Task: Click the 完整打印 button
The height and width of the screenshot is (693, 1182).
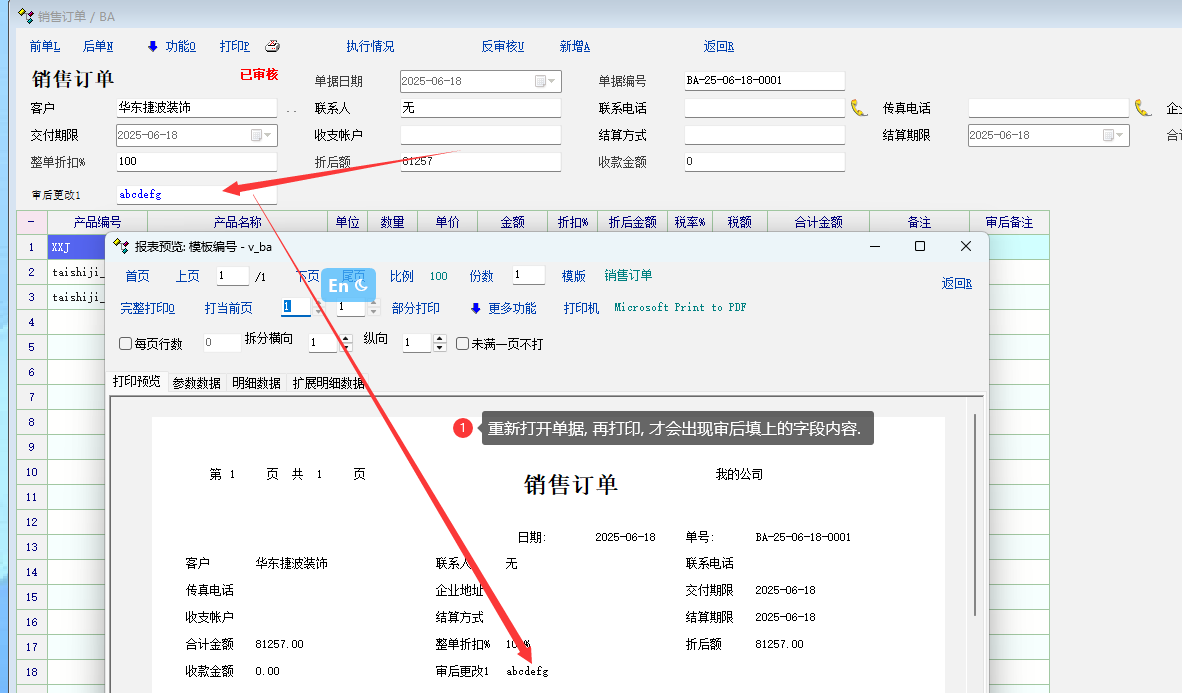Action: coord(147,308)
